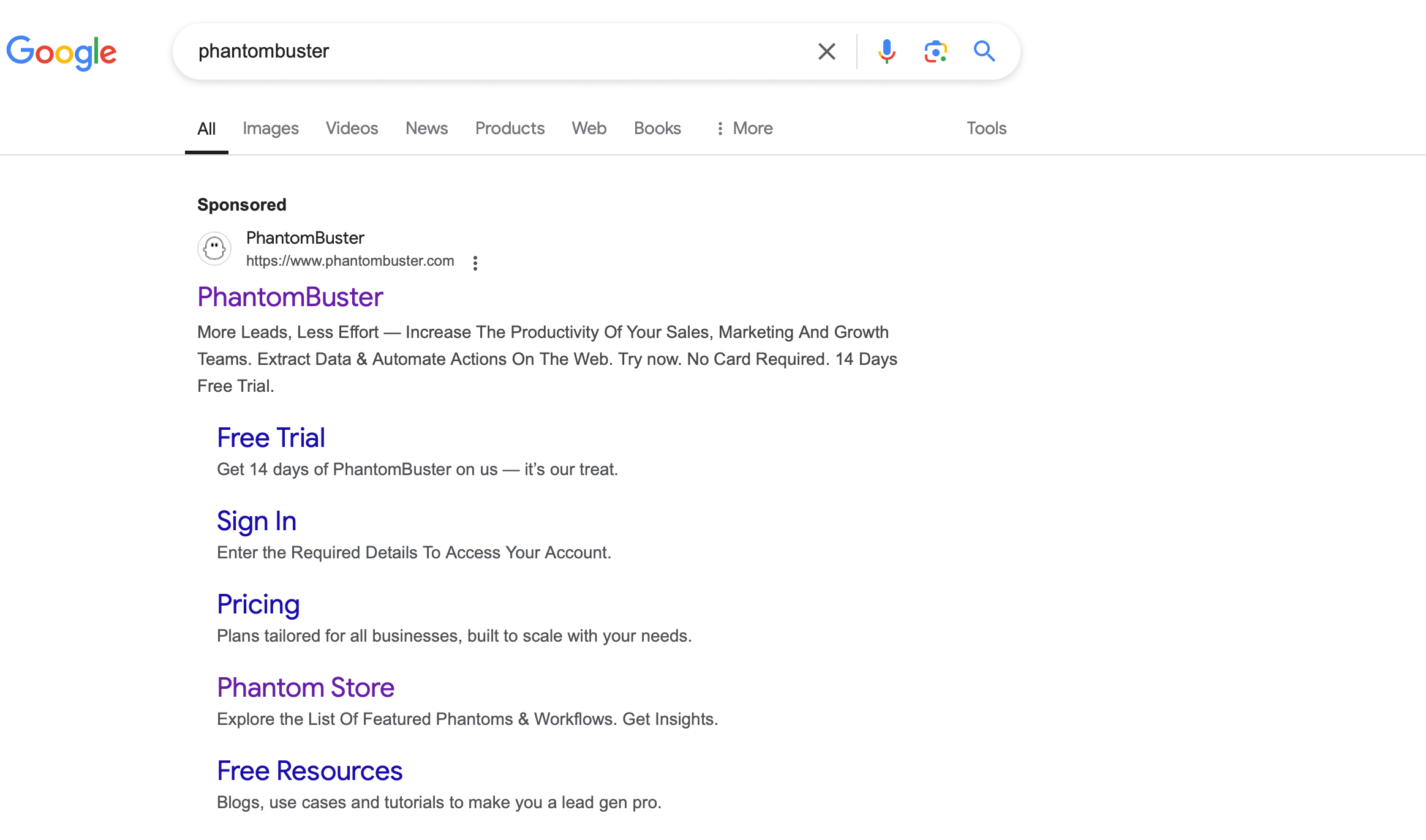Open the Free Trial sitelink
The image size is (1426, 840).
271,438
